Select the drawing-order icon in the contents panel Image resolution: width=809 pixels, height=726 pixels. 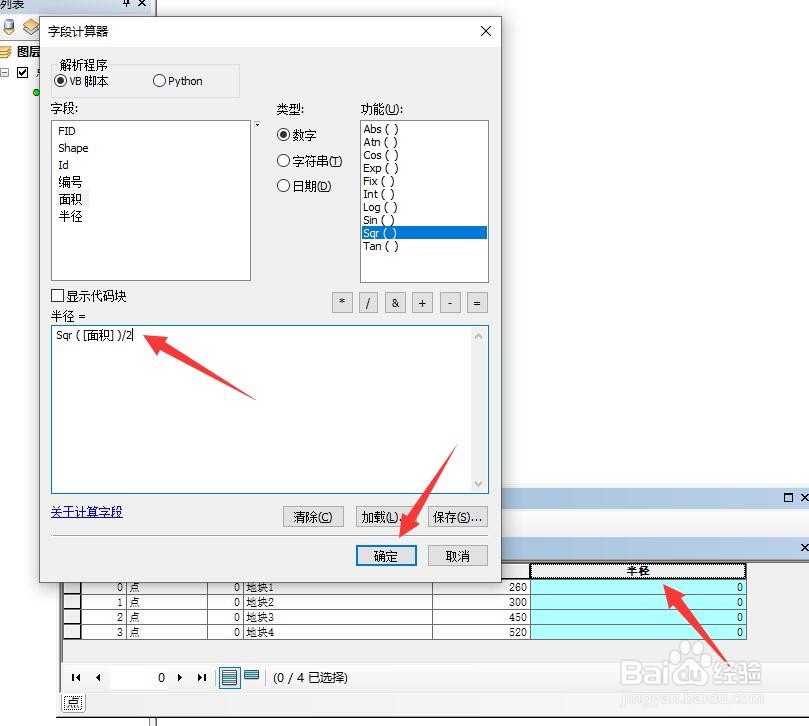[9, 27]
